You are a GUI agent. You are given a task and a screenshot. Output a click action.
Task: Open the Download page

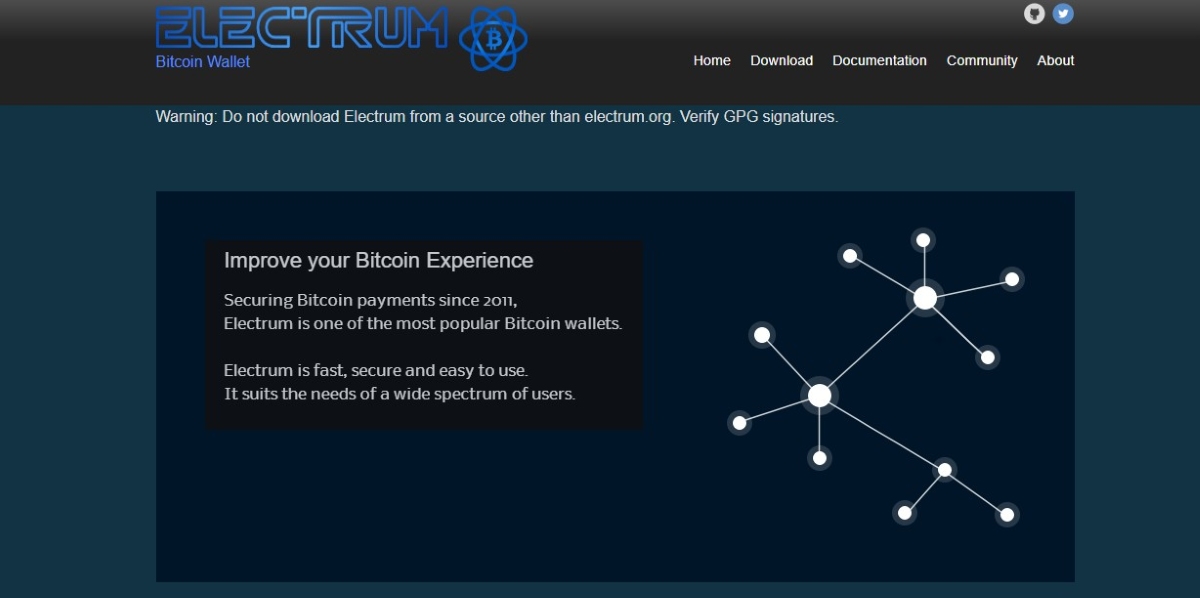coord(782,60)
